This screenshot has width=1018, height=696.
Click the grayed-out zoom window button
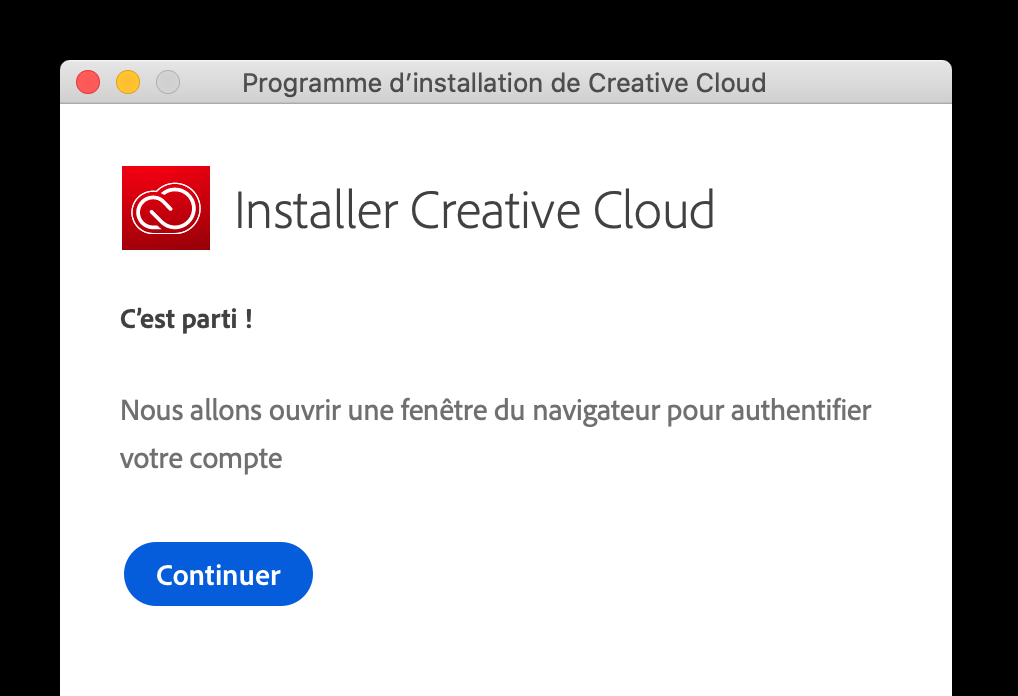[168, 82]
